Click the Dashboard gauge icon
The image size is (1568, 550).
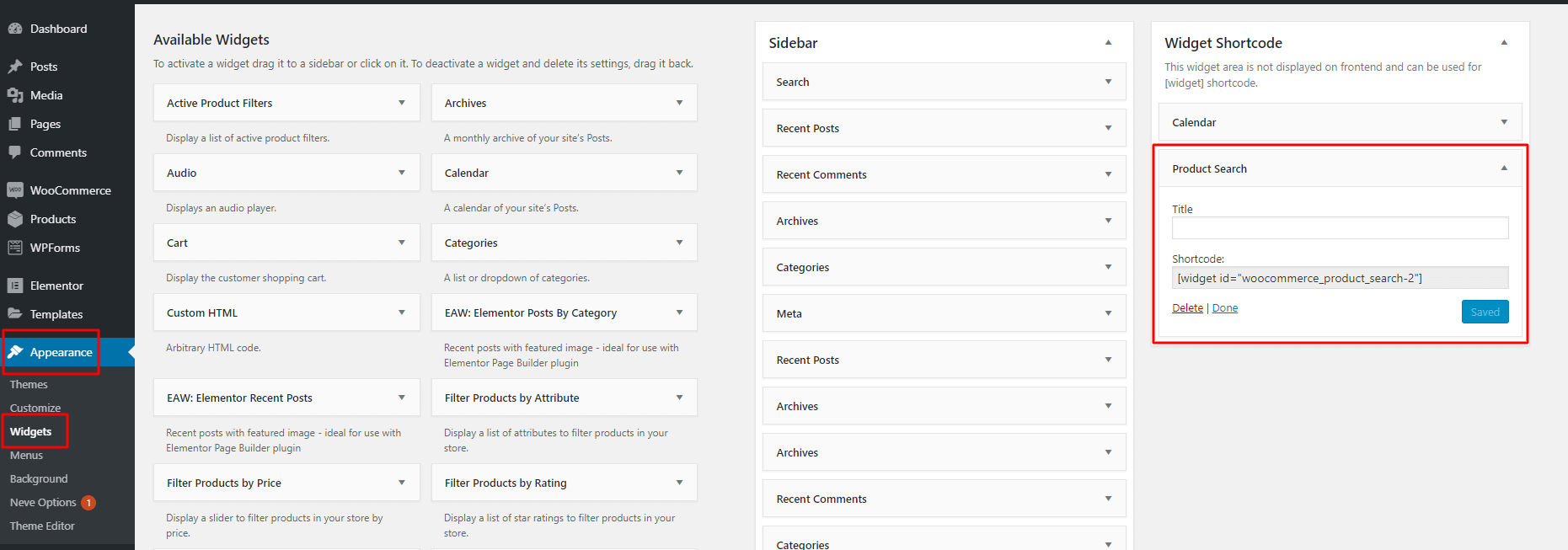tap(15, 29)
